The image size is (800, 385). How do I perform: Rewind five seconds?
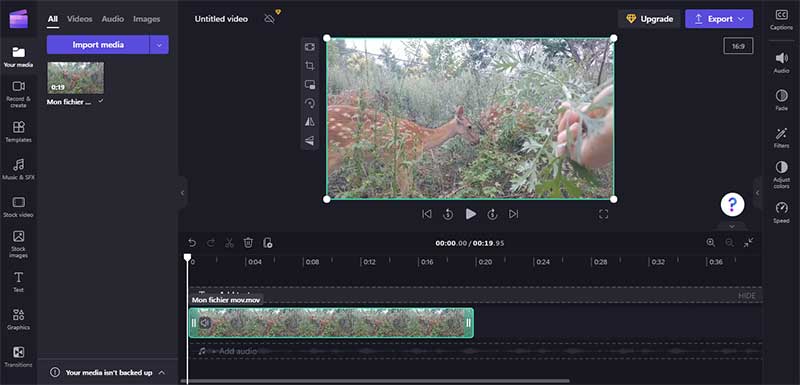point(448,214)
